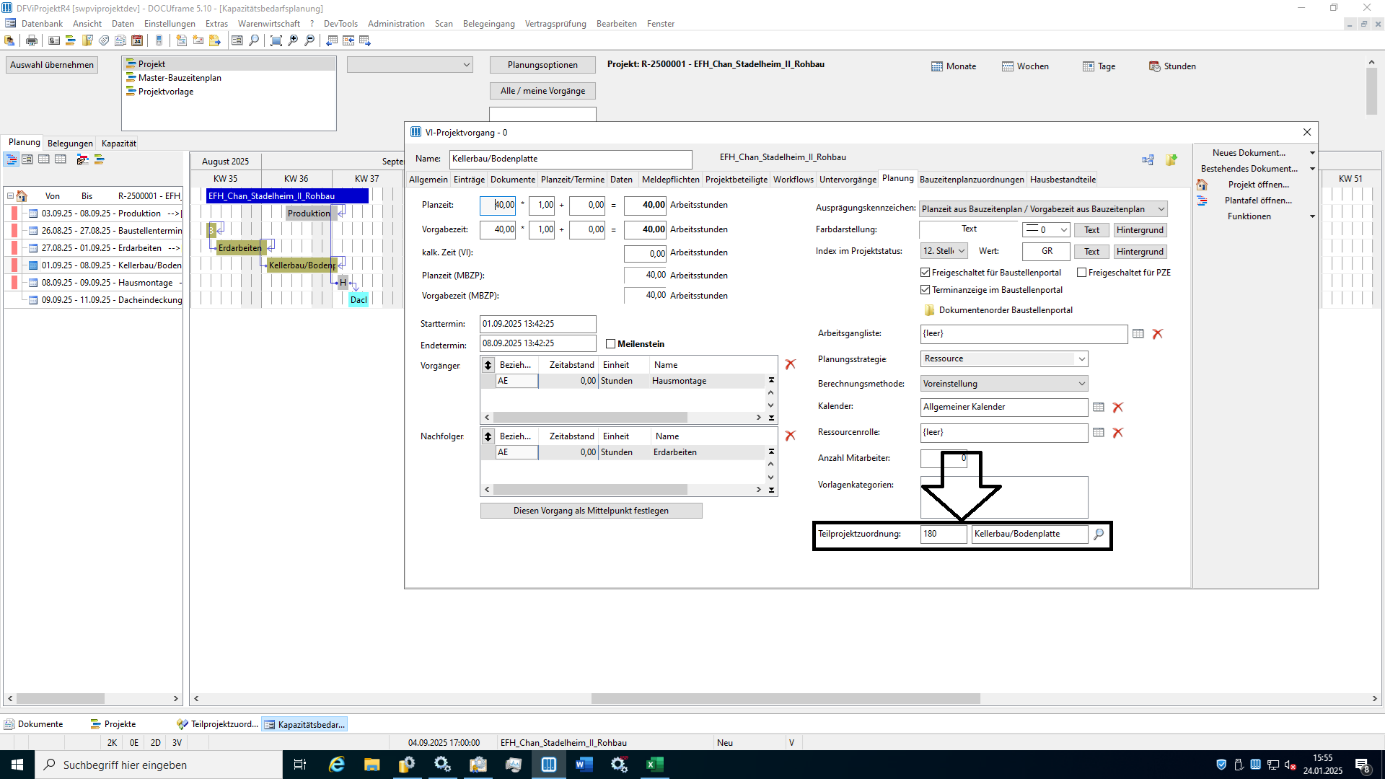Enable Freigeschaltet für PZE checkbox

(1082, 272)
